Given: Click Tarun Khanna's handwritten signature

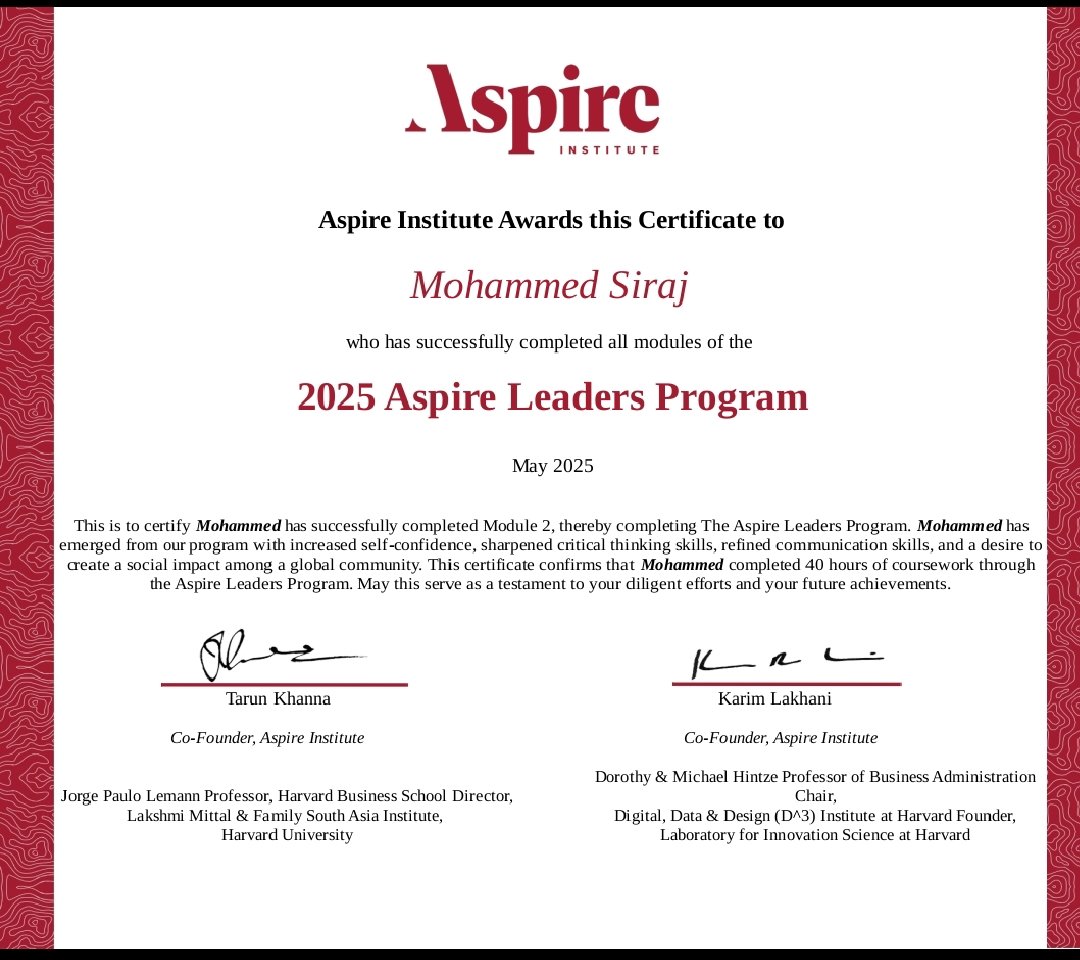Looking at the screenshot, I should click(282, 655).
